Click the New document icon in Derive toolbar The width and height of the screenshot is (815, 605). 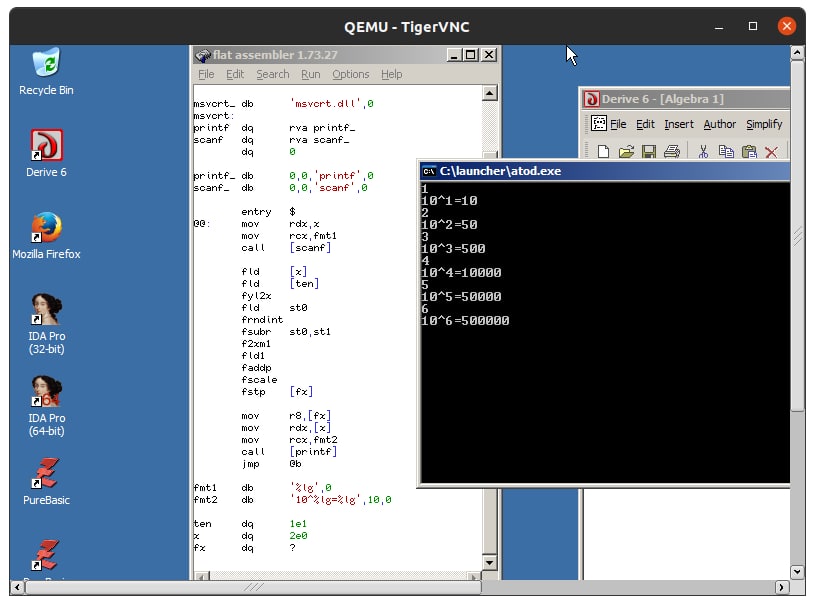603,151
